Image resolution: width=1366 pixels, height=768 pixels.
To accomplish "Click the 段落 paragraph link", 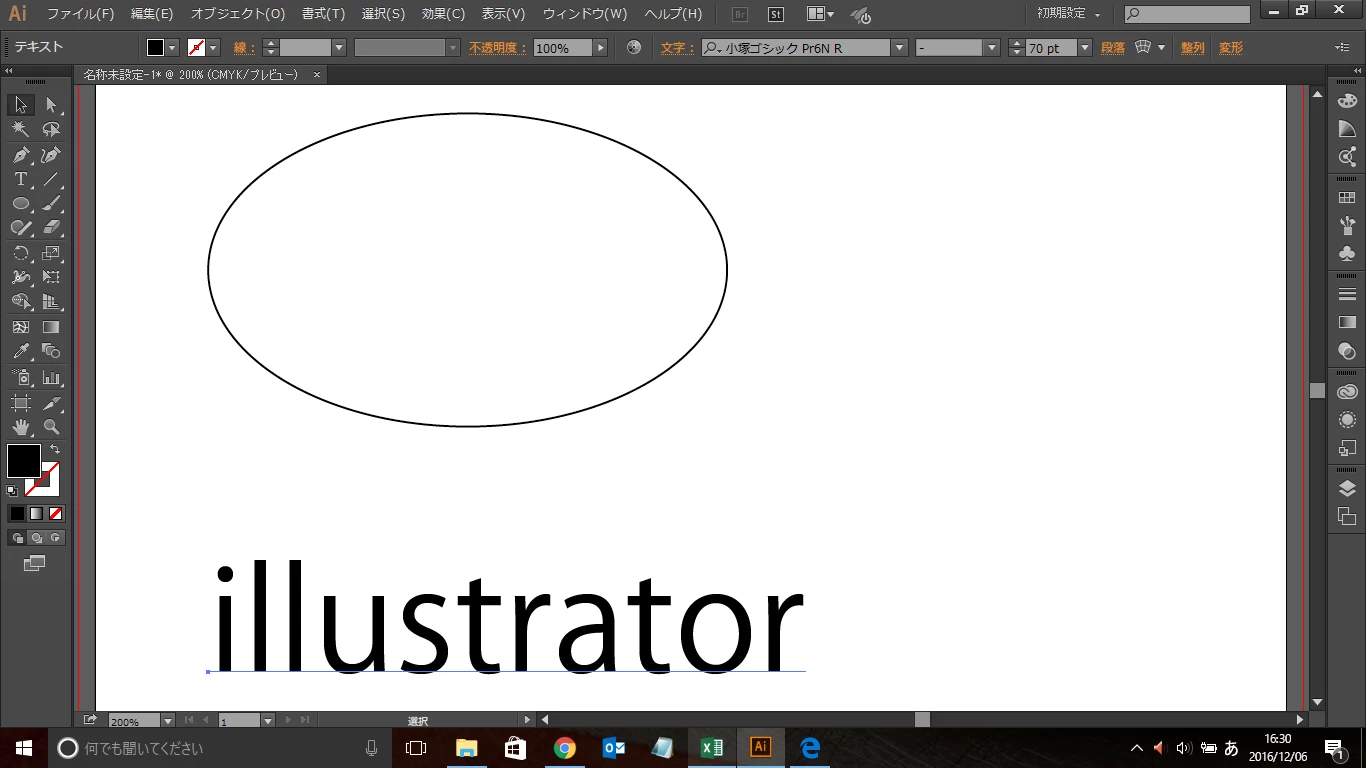I will (x=1112, y=48).
